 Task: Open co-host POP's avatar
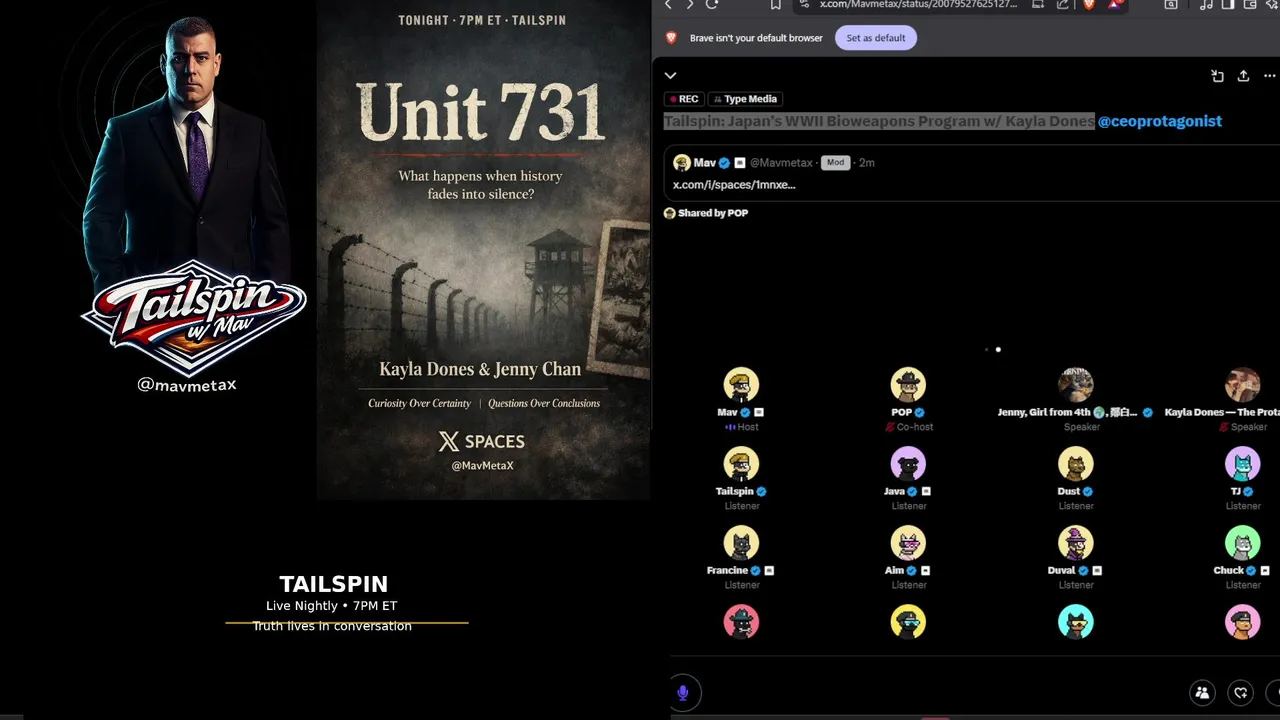[x=908, y=385]
